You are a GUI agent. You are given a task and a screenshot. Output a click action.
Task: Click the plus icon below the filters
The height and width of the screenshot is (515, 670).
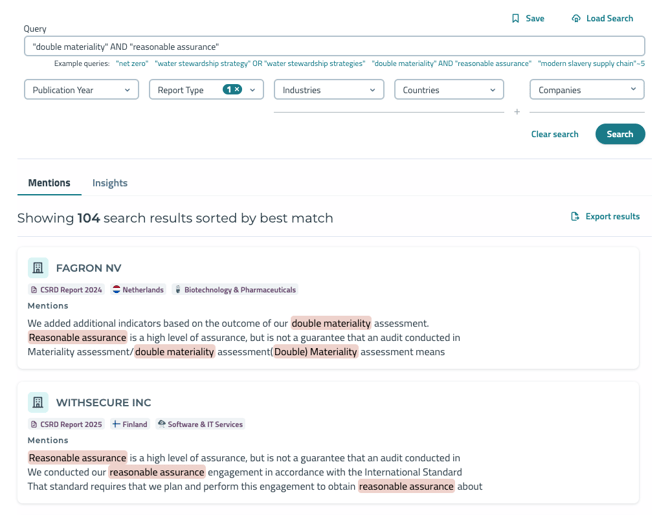click(517, 112)
